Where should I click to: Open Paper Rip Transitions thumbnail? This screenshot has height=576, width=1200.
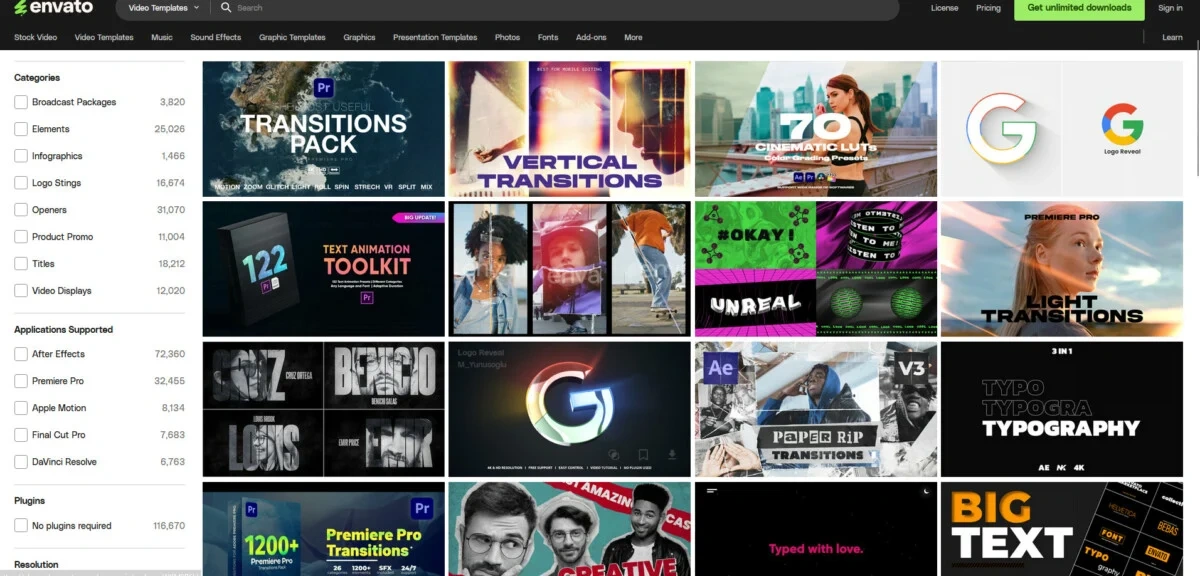coord(816,409)
